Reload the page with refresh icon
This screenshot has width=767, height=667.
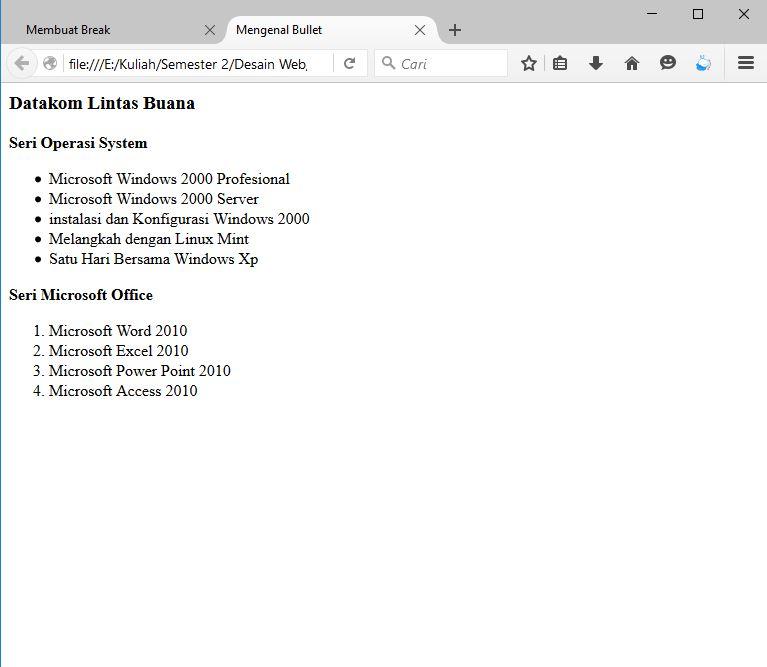[349, 64]
